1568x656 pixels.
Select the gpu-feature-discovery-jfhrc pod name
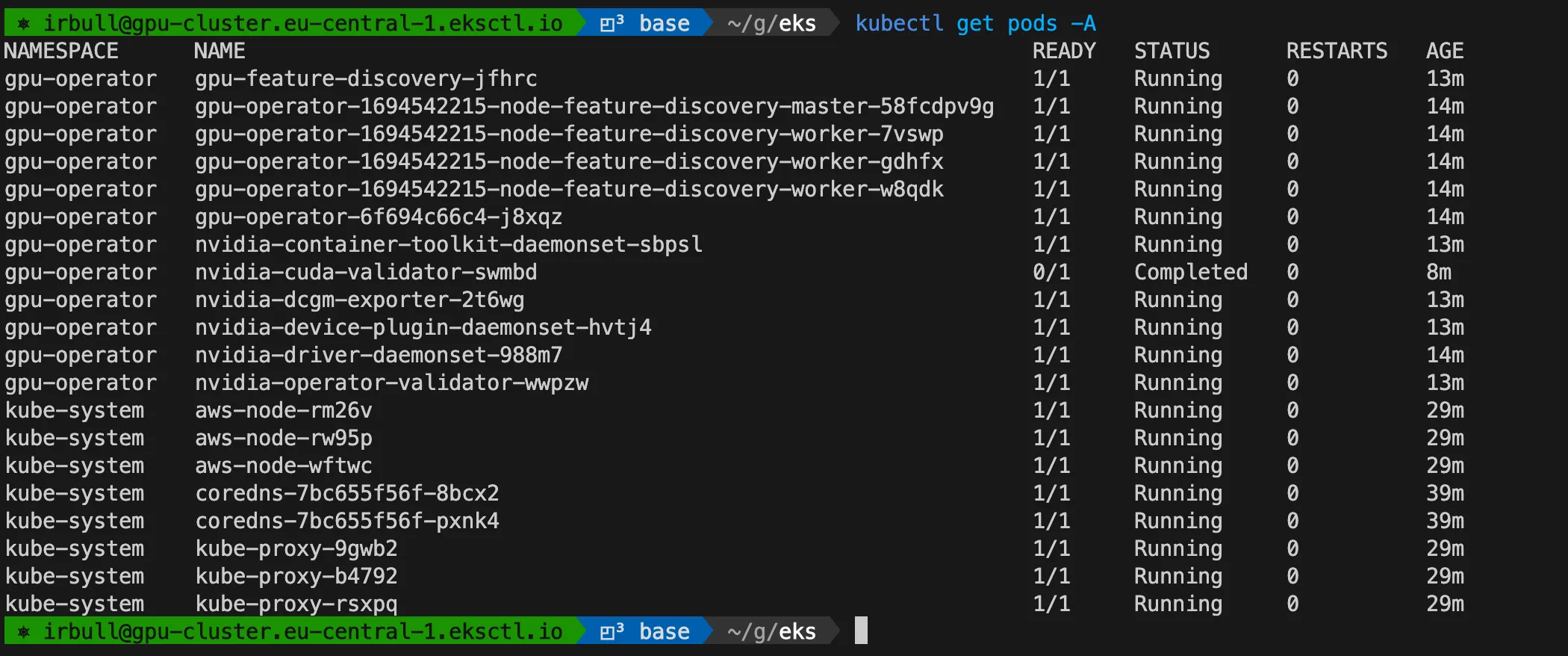(x=366, y=78)
